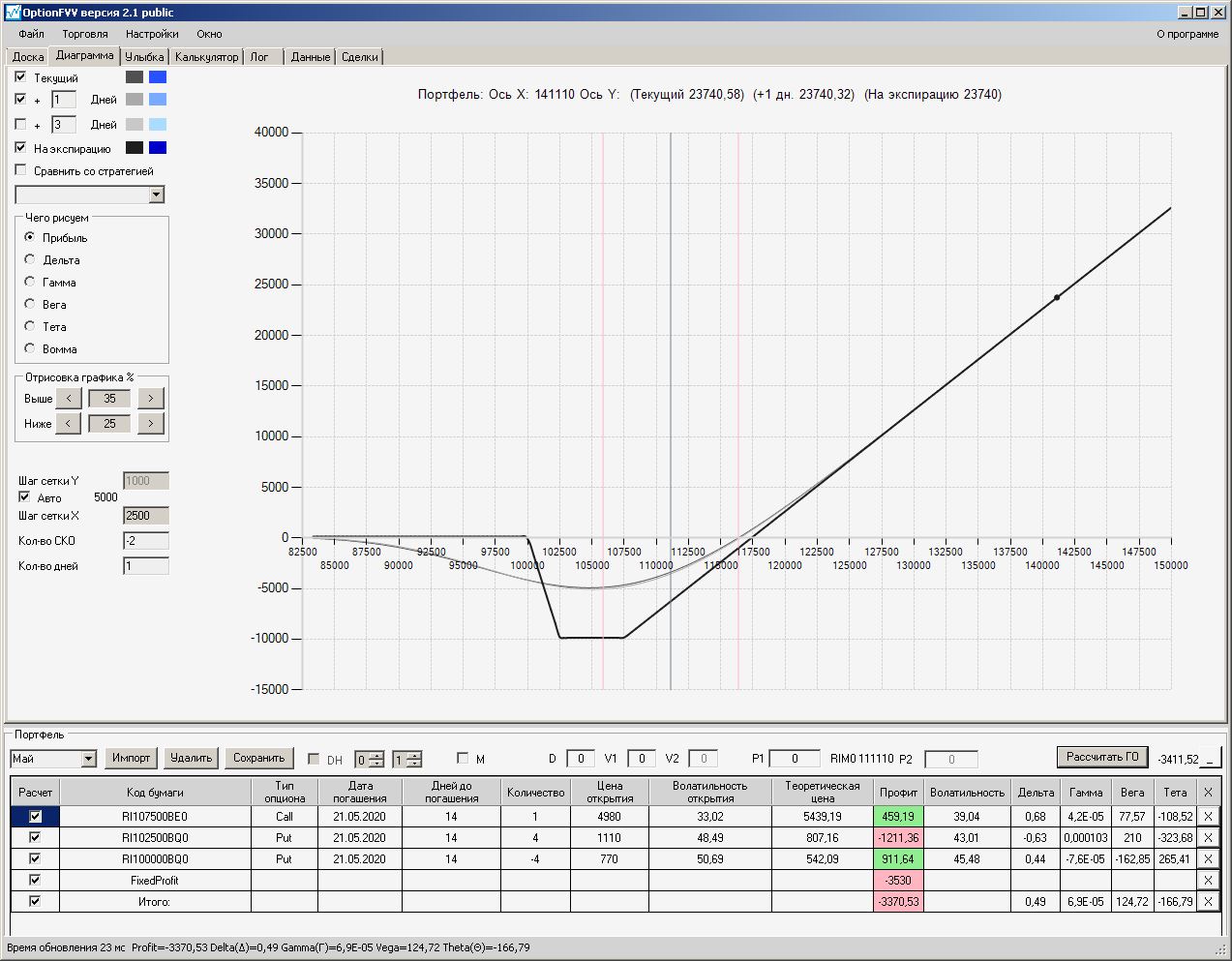
Task: Click the Импорт button
Action: [x=131, y=758]
